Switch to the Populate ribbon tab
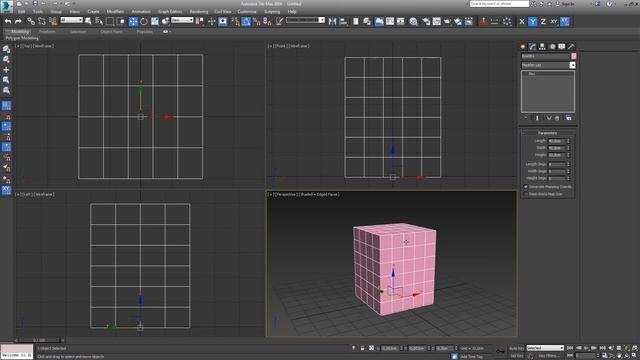 coord(144,31)
